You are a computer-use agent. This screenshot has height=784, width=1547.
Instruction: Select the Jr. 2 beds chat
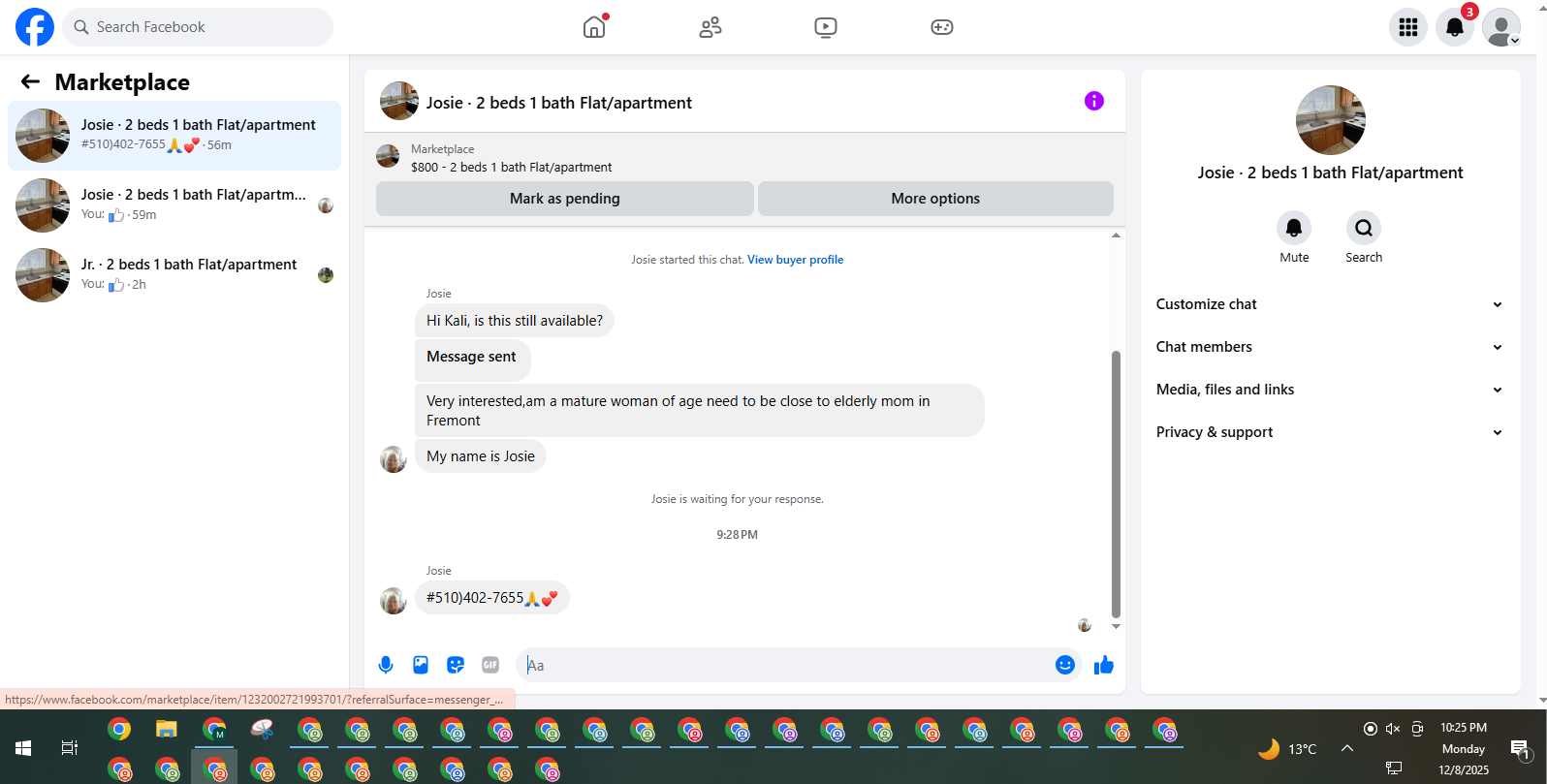click(x=174, y=275)
